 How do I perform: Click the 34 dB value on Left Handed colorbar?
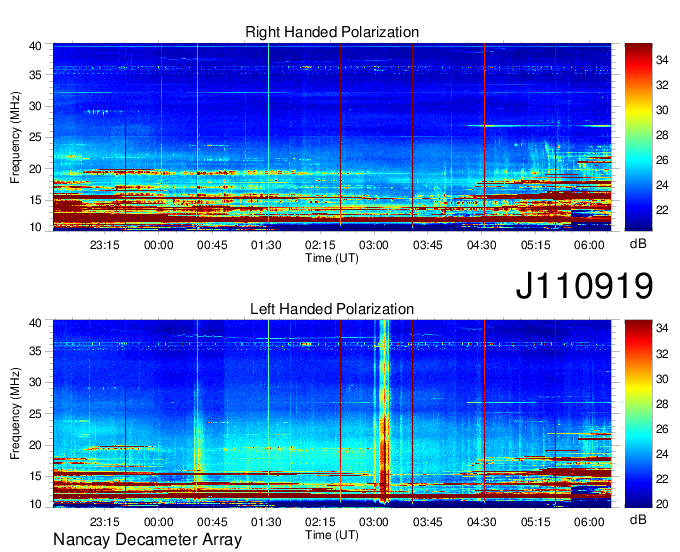[x=662, y=329]
